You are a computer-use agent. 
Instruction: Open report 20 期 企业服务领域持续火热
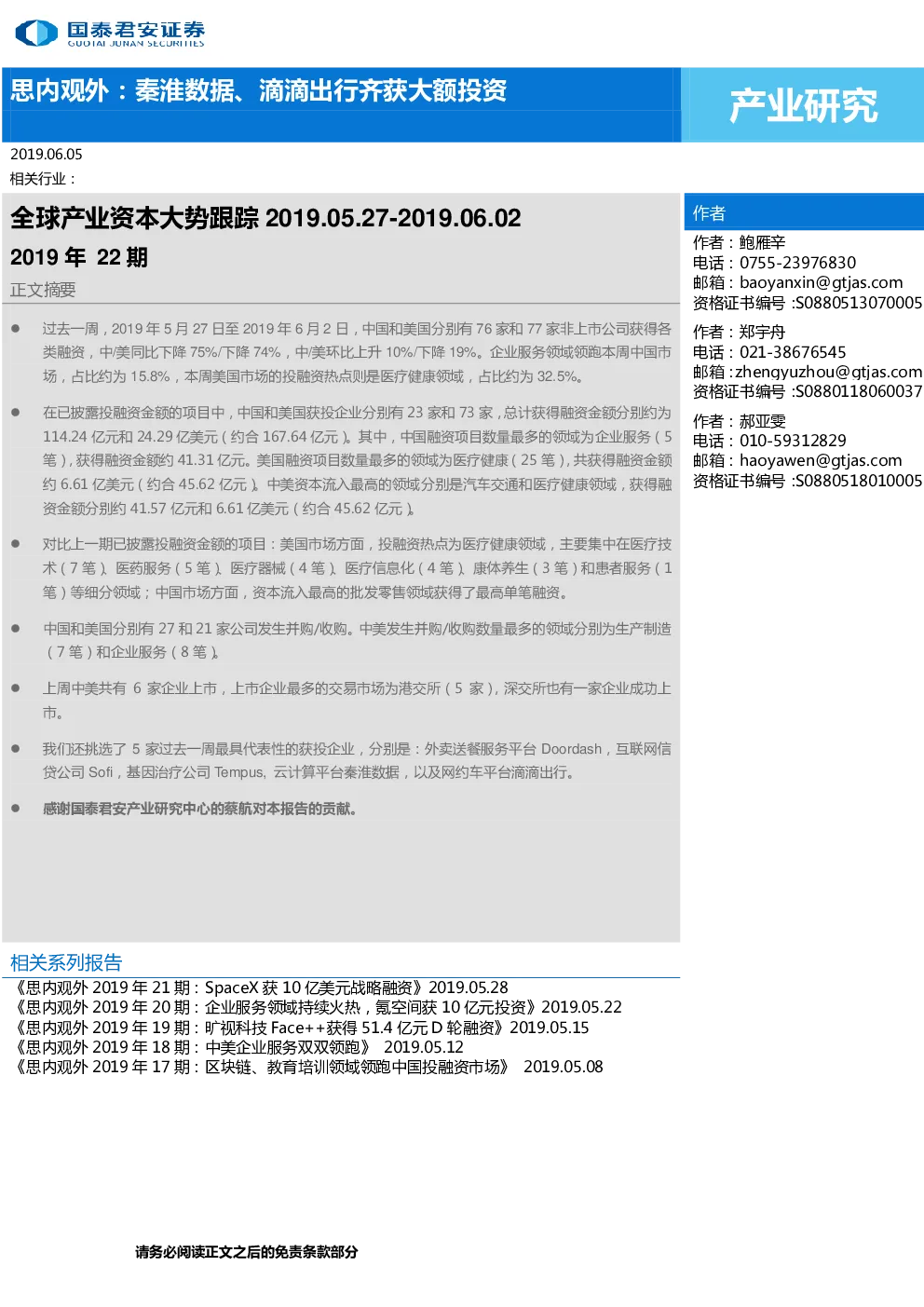[x=317, y=1007]
